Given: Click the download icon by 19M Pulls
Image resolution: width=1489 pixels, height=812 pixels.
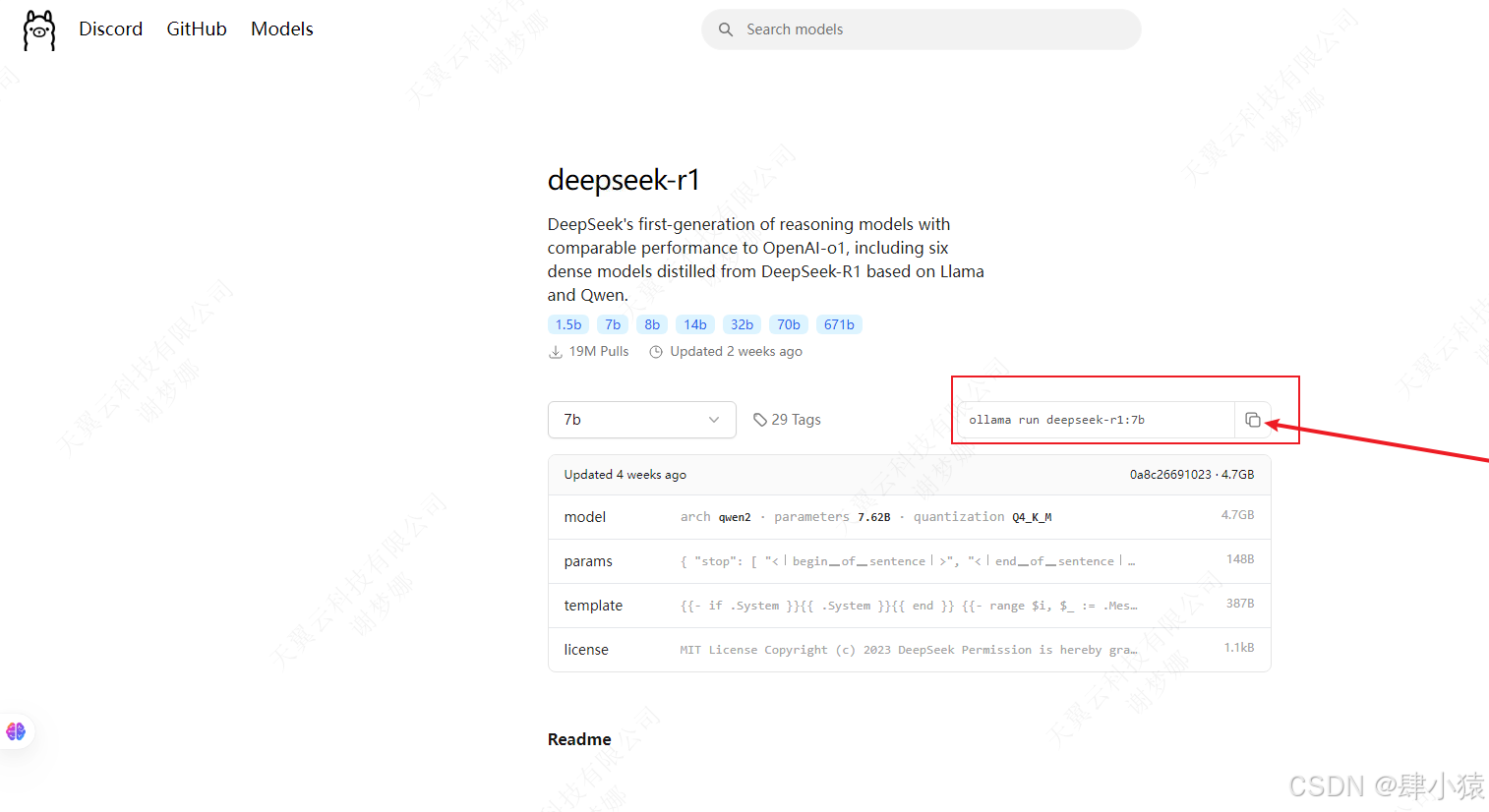Looking at the screenshot, I should 556,352.
